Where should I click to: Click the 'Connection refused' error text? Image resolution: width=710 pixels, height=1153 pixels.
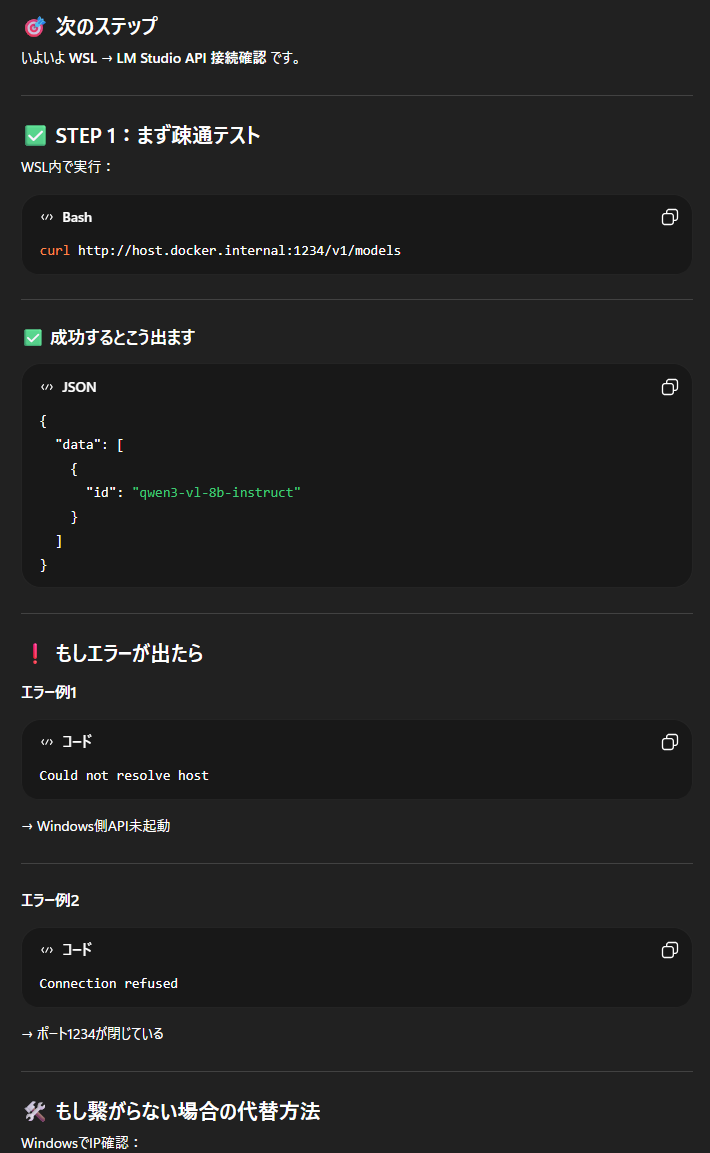tap(108, 983)
